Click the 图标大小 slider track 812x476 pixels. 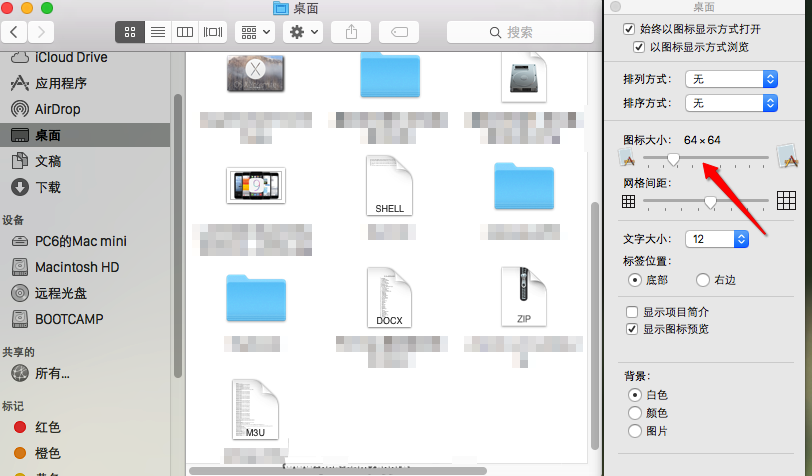[720, 158]
